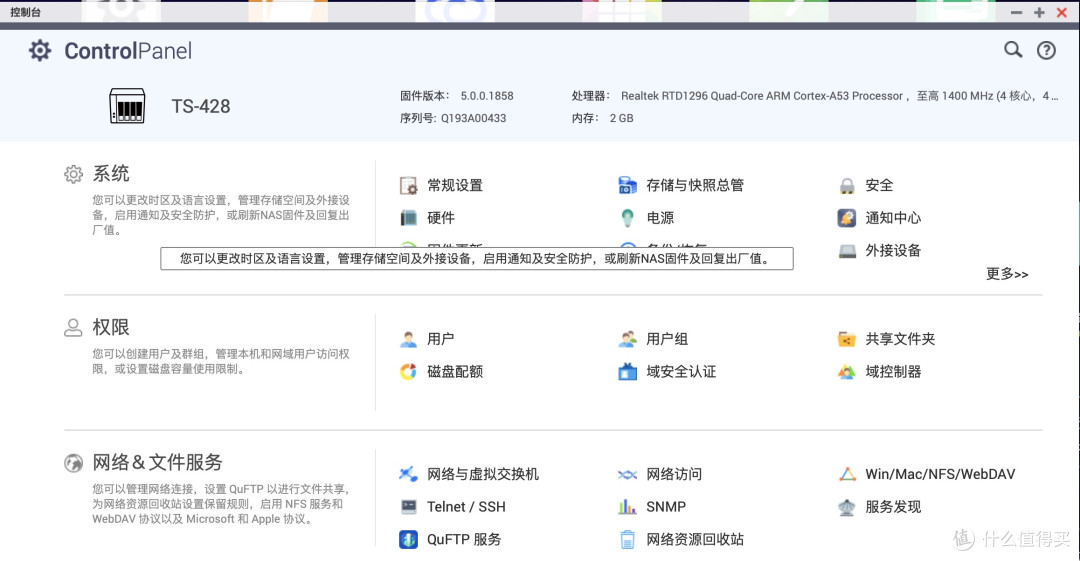This screenshot has height=561, width=1080.
Task: Click the 用户组 text link
Action: click(667, 339)
